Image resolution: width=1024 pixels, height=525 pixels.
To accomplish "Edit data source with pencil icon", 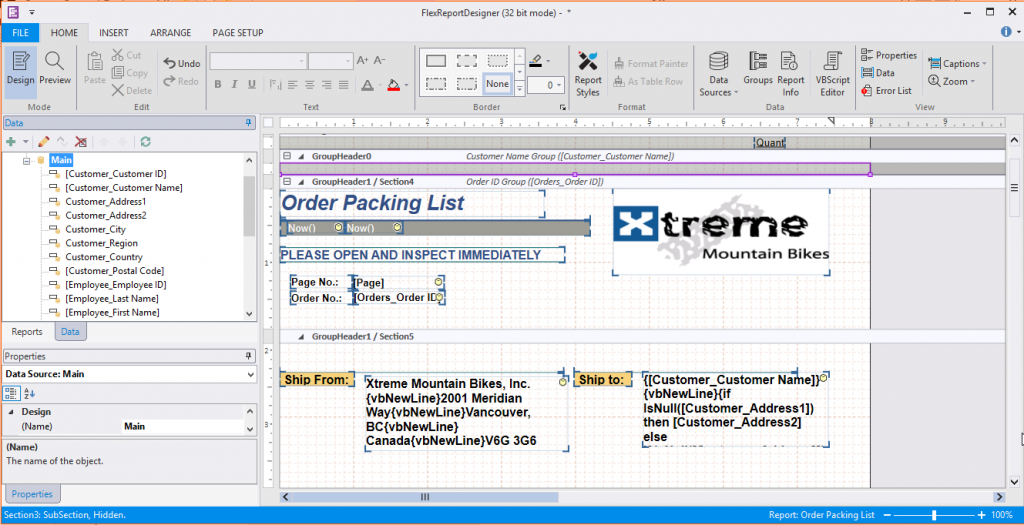I will 44,141.
